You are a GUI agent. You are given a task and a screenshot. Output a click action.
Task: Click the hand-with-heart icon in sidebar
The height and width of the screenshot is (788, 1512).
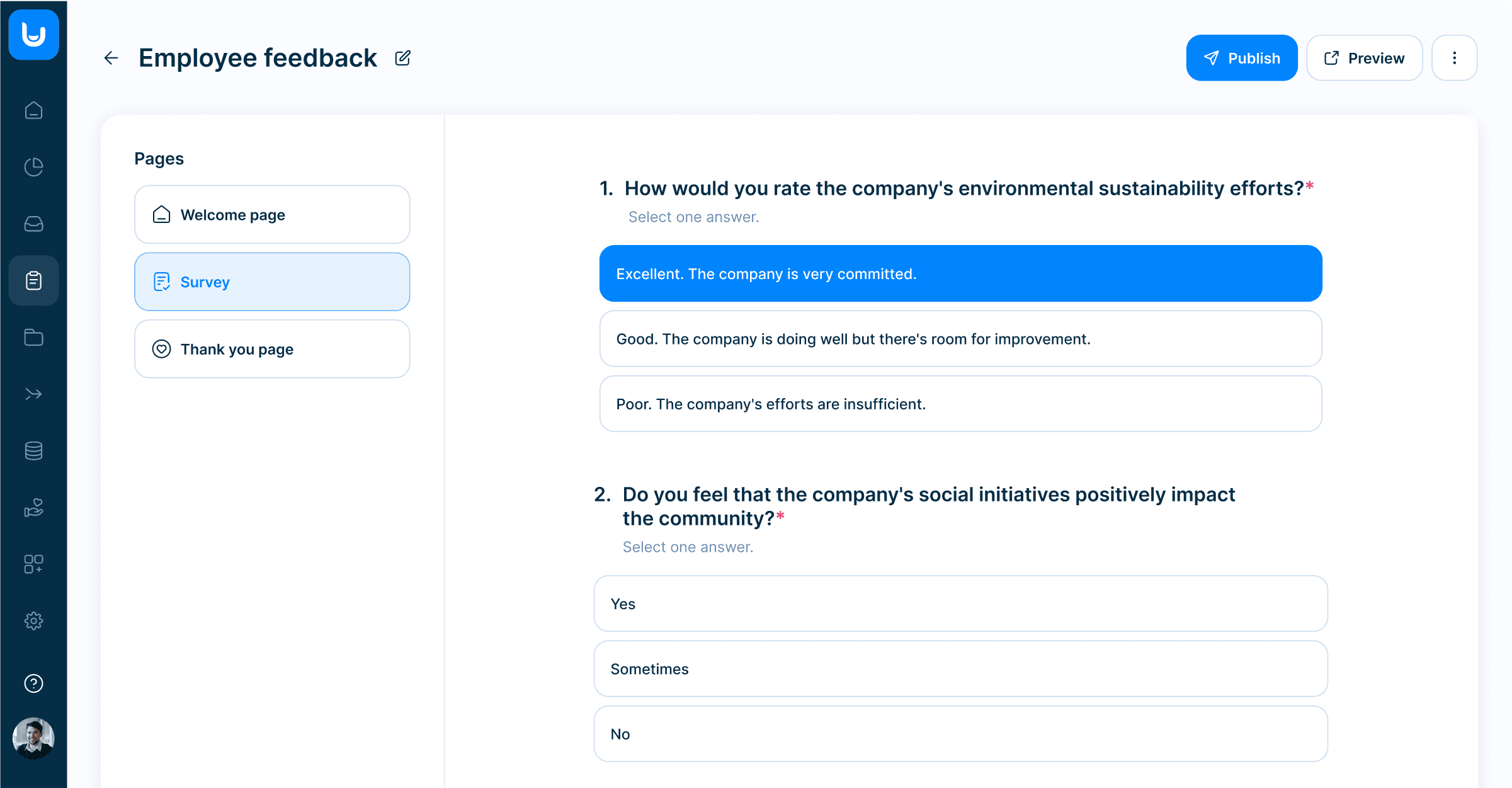tap(33, 507)
